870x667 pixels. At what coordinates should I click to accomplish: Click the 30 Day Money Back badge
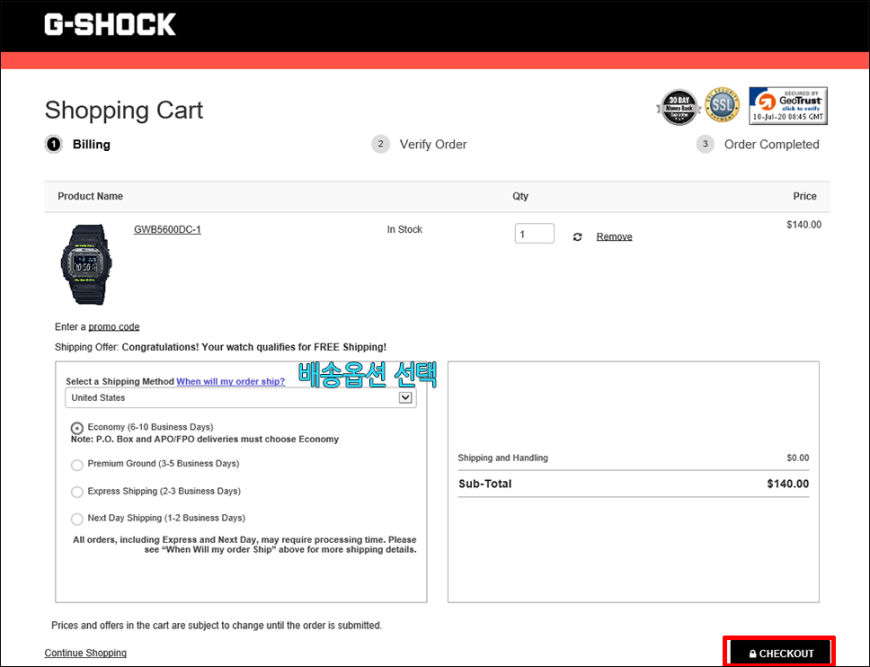click(x=679, y=107)
